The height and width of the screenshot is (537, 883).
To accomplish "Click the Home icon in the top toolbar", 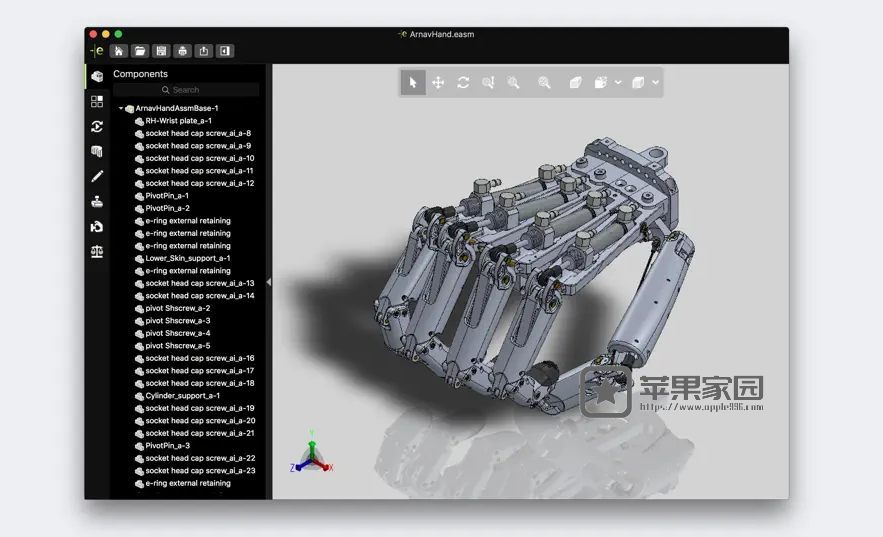I will 119,51.
